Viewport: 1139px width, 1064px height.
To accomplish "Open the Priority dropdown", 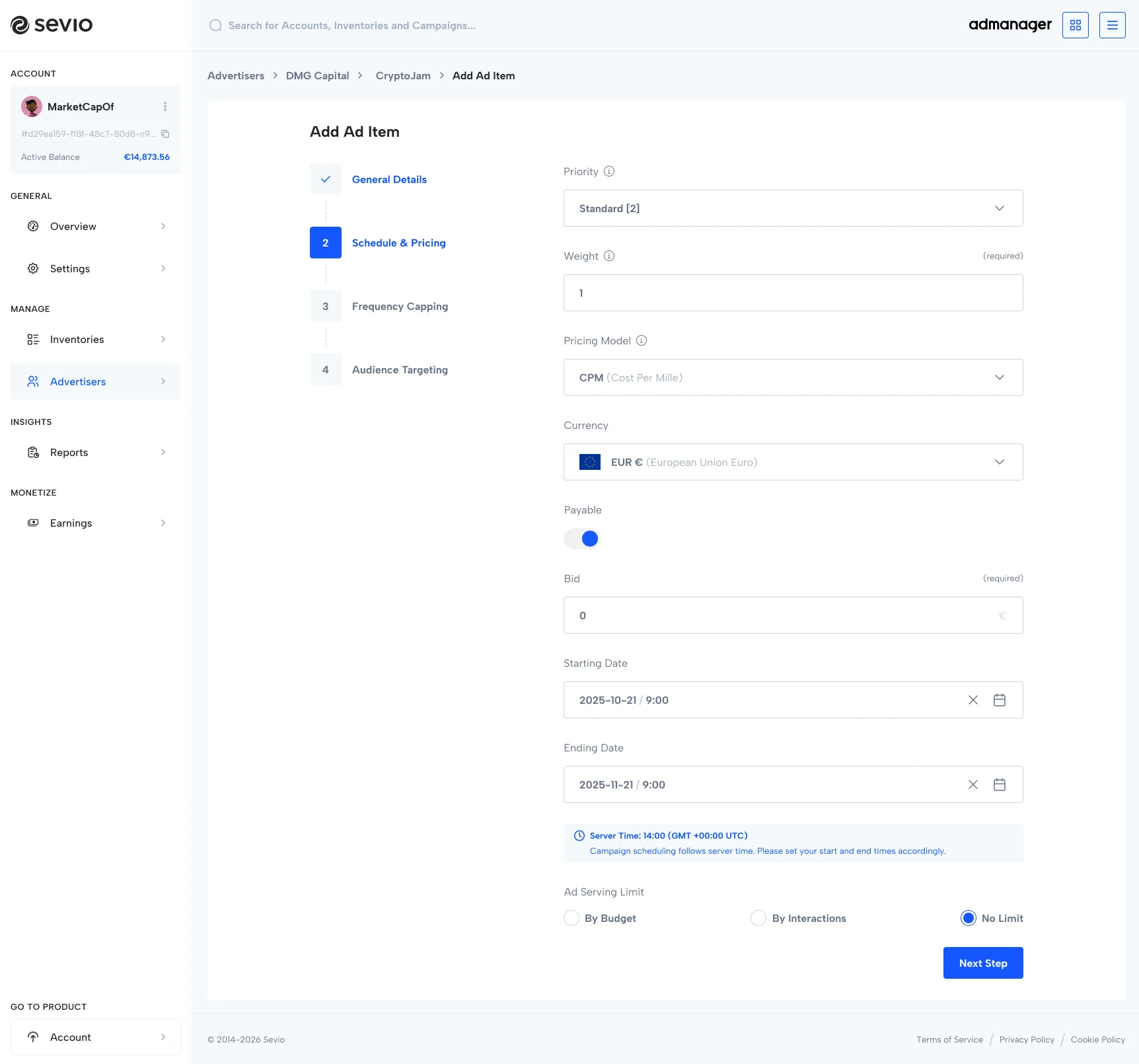I will (x=793, y=208).
